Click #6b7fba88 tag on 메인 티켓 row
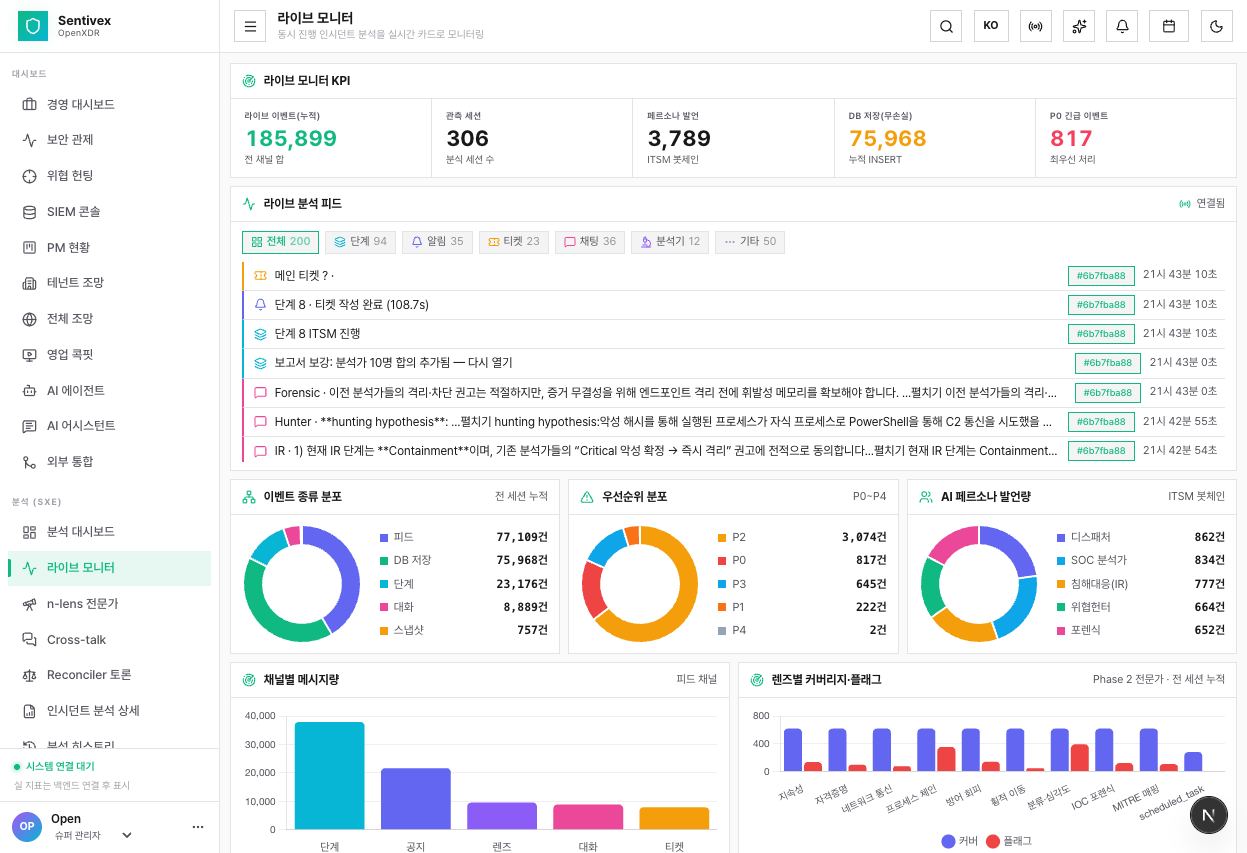1247x853 pixels. pos(1101,276)
